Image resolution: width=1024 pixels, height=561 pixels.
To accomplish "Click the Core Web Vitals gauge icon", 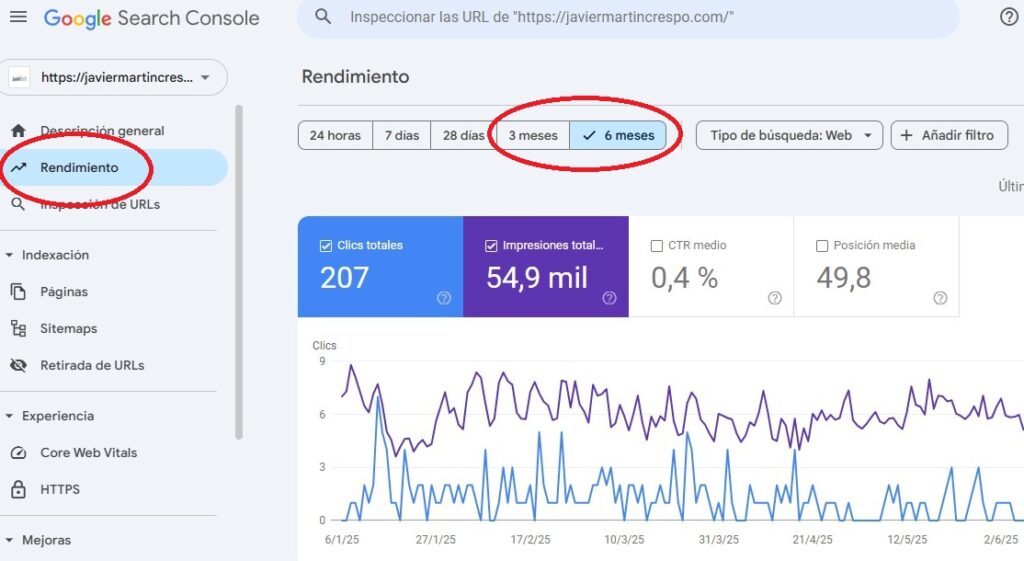I will click(18, 453).
